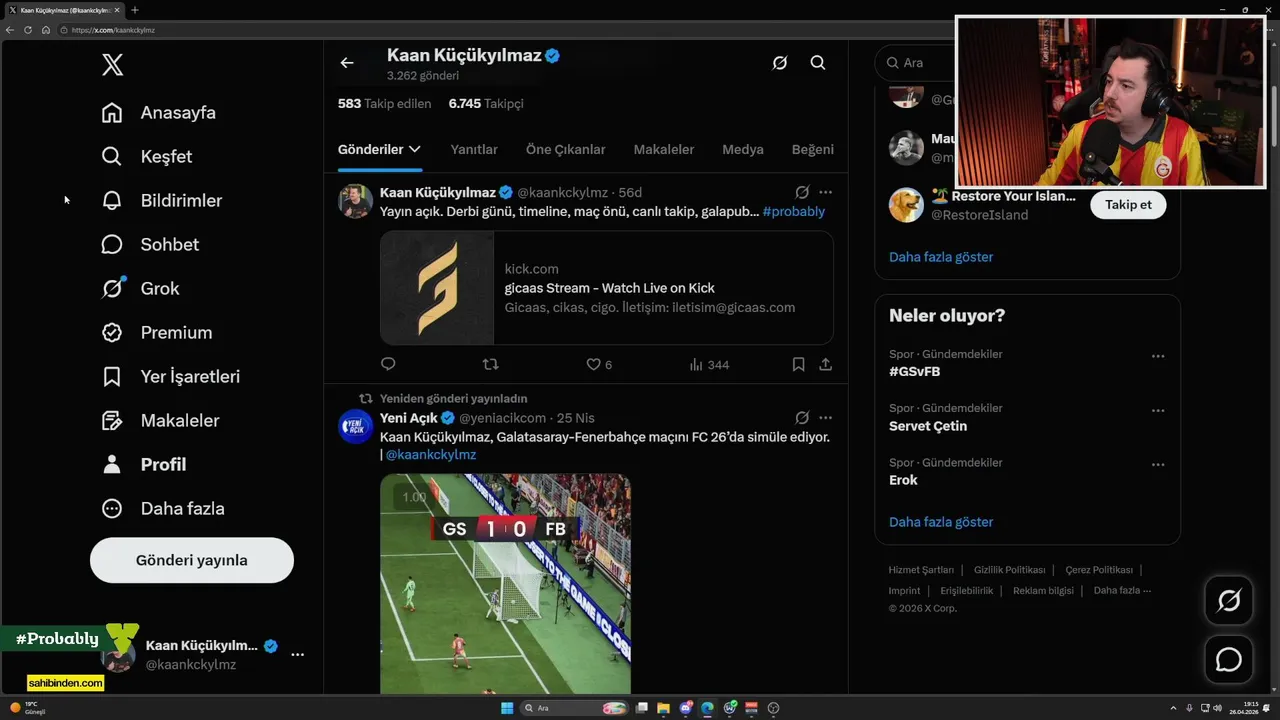Click the Ara search field on X
Screen dimensions: 1280x720
tap(915, 63)
